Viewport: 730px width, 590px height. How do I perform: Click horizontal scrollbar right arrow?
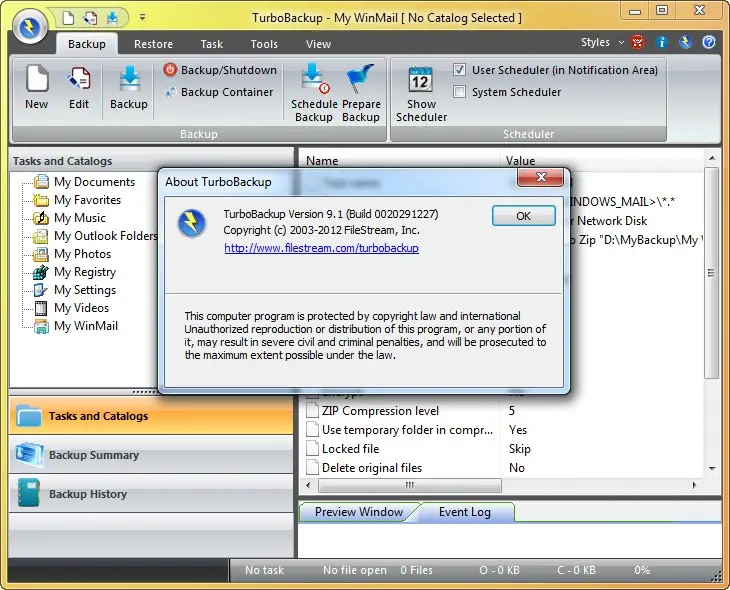695,485
